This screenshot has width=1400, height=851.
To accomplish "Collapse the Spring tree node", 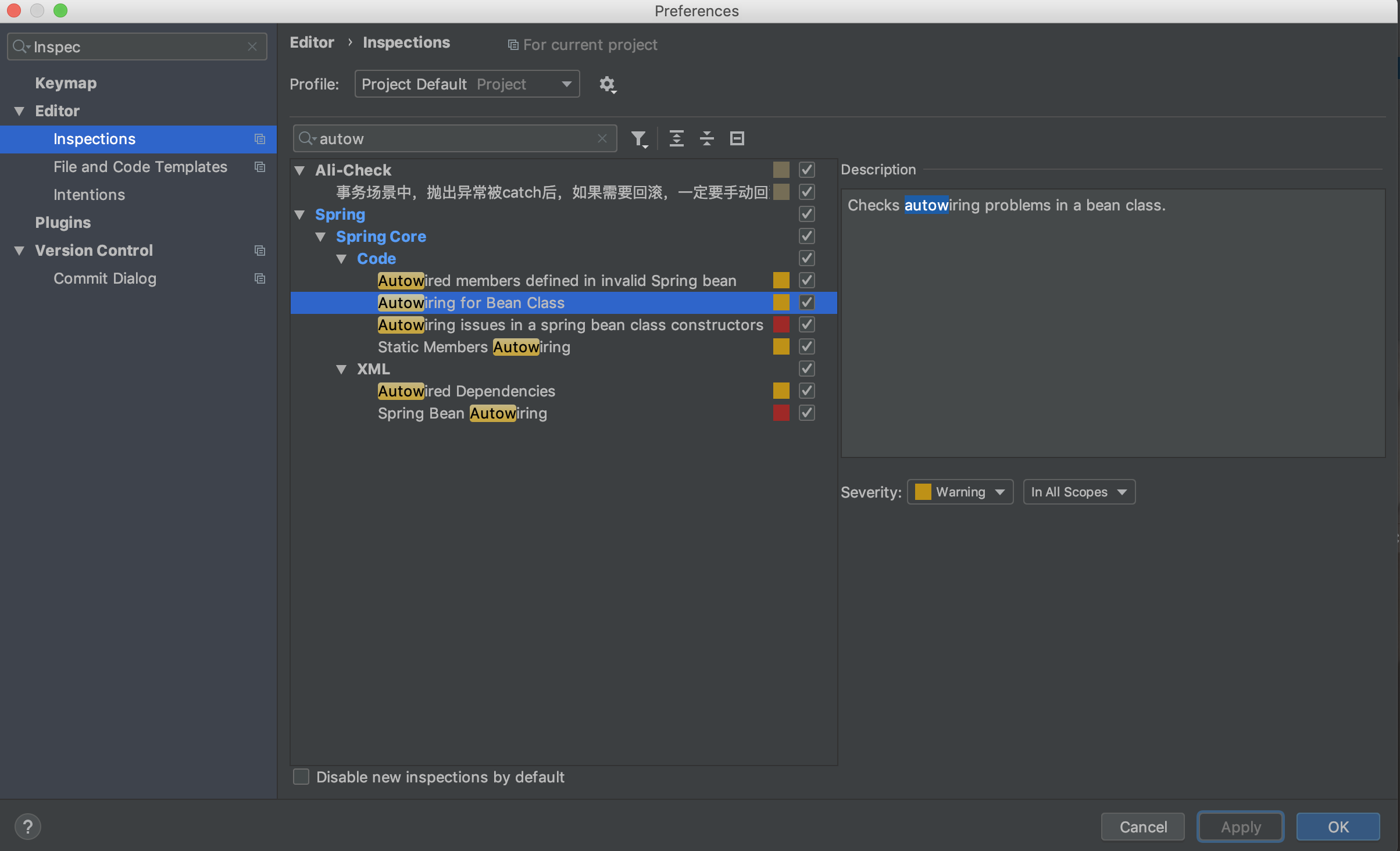I will (300, 214).
